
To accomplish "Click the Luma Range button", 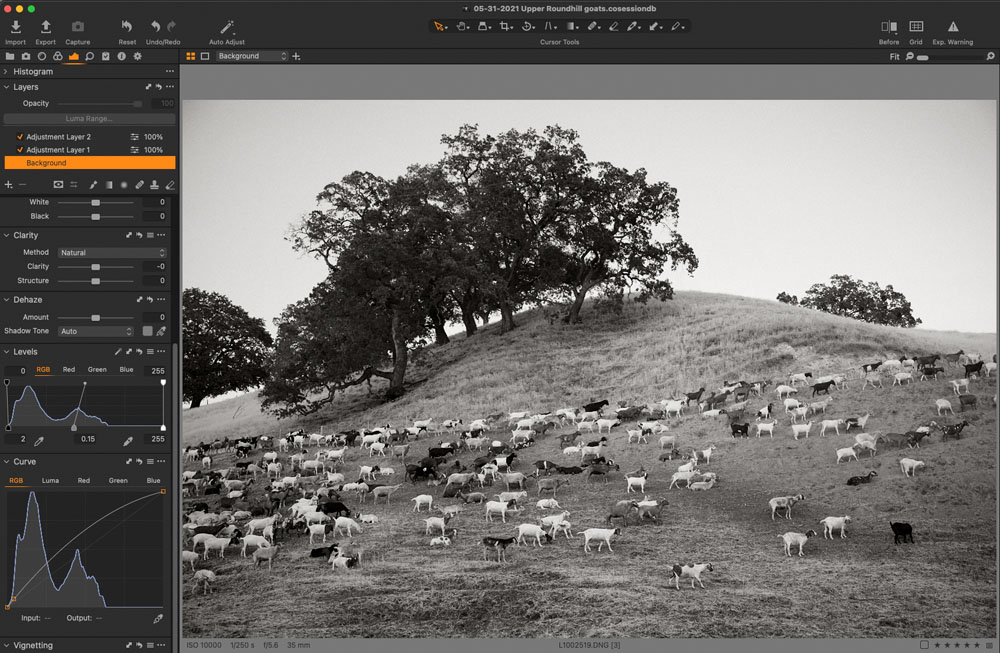I will click(89, 119).
